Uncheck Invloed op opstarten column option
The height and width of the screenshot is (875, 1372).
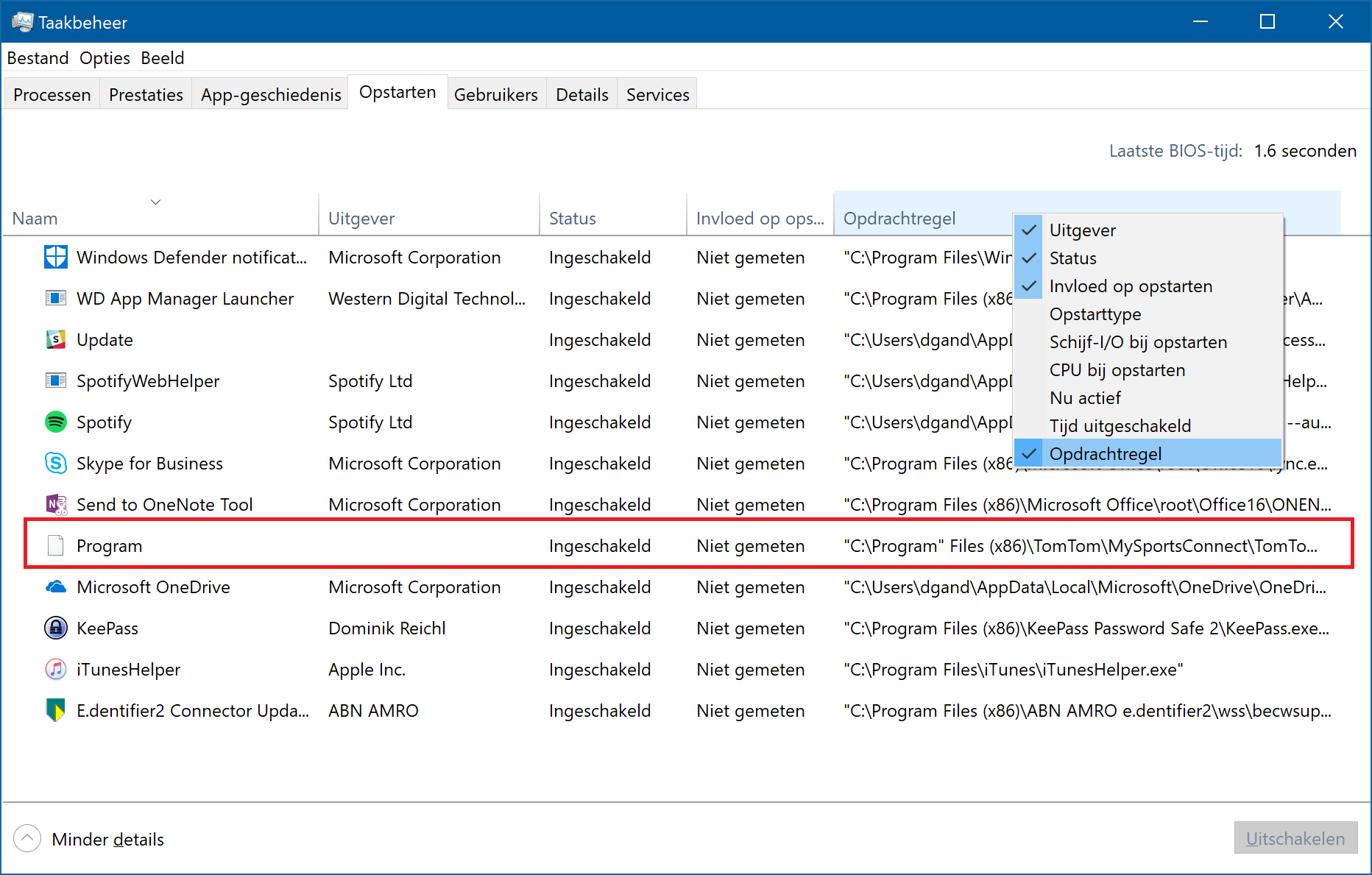click(1148, 286)
